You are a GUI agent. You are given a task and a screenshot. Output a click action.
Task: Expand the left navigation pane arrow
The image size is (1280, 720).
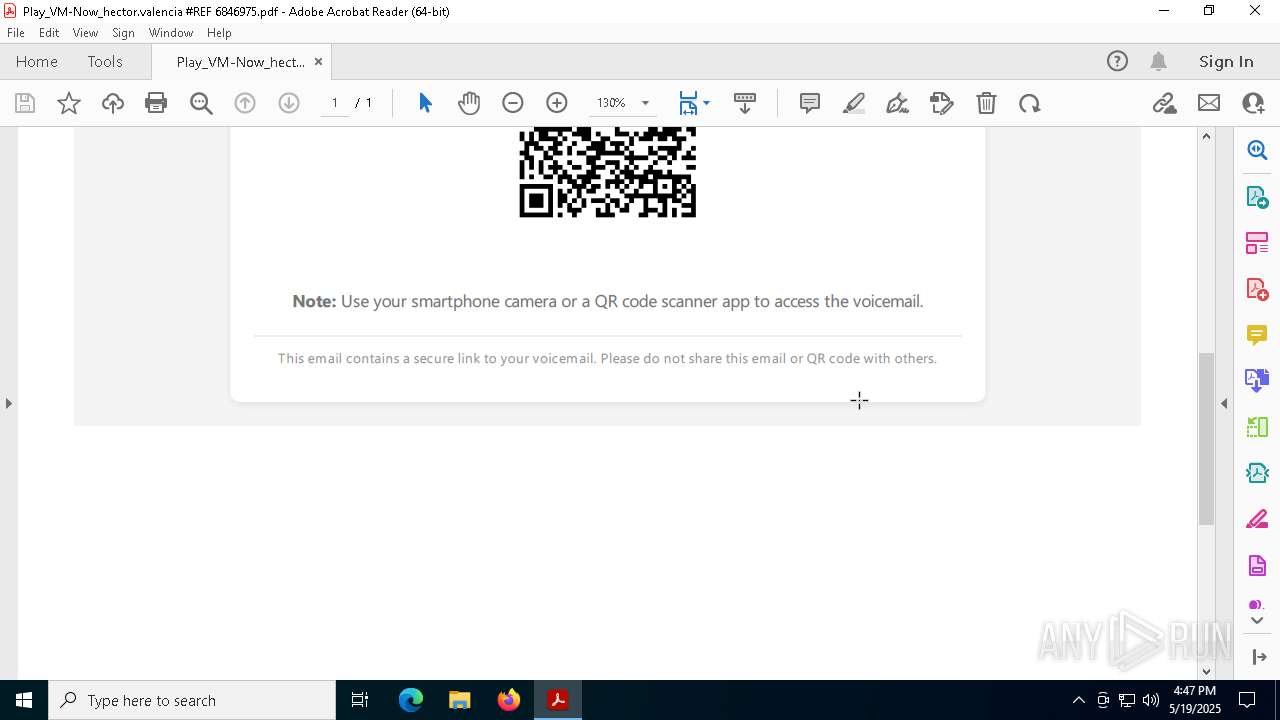[8, 403]
